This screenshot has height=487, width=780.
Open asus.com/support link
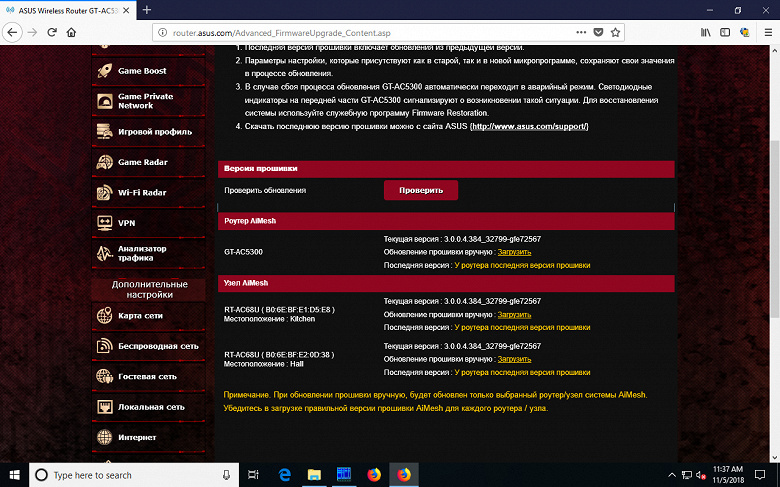tap(529, 126)
